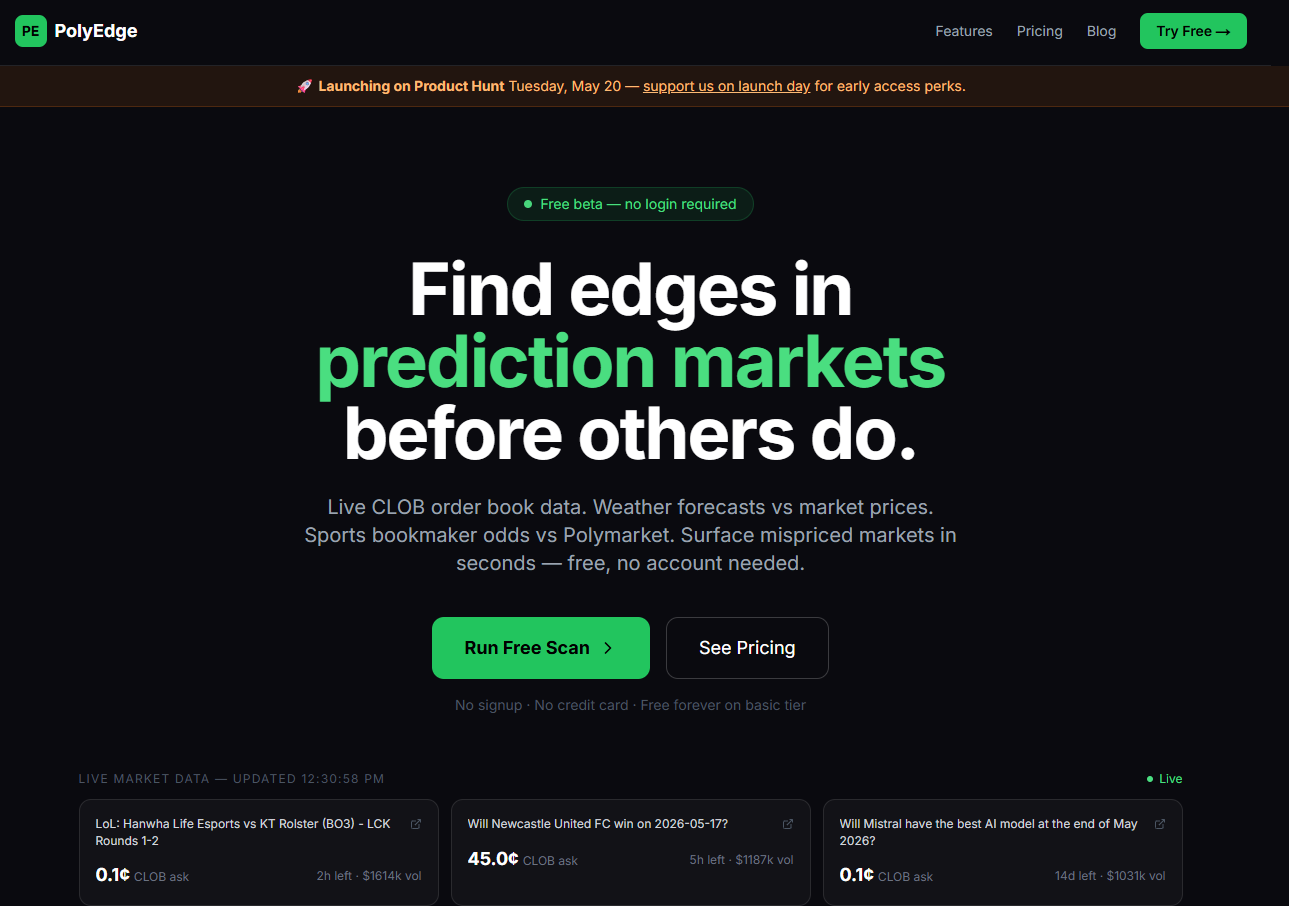The image size is (1289, 906).
Task: Click the See Pricing button
Action: pyautogui.click(x=747, y=648)
